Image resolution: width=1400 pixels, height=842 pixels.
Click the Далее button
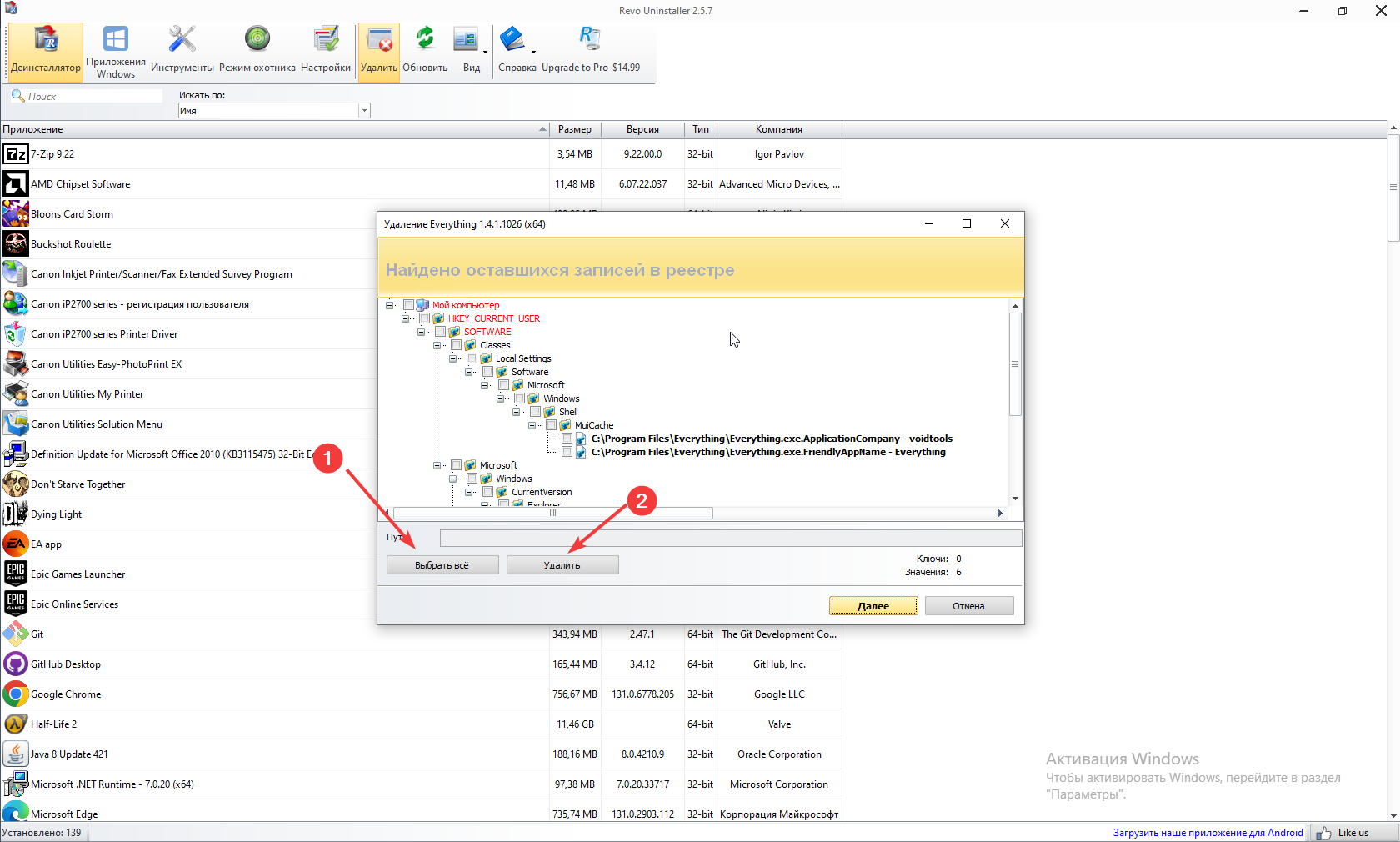click(873, 606)
